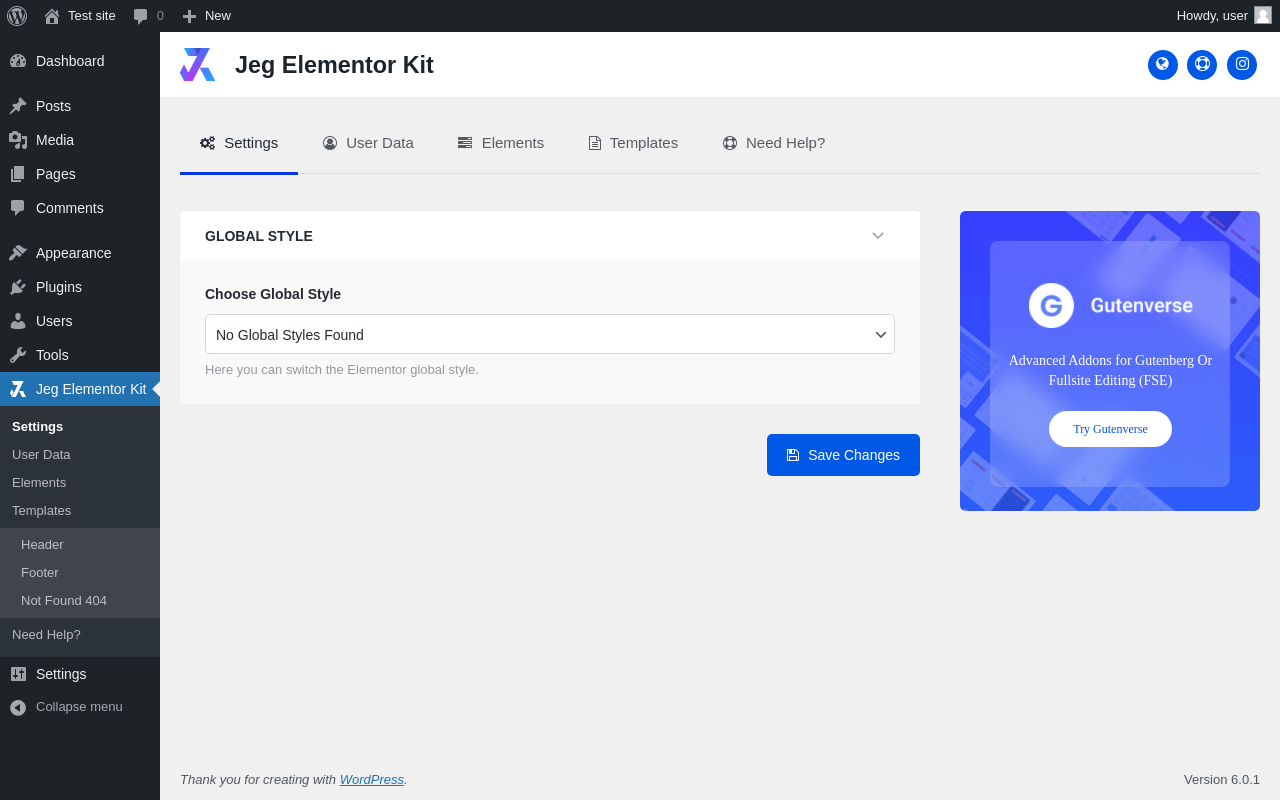Click the website globe icon in header
1280x800 pixels.
(1163, 65)
